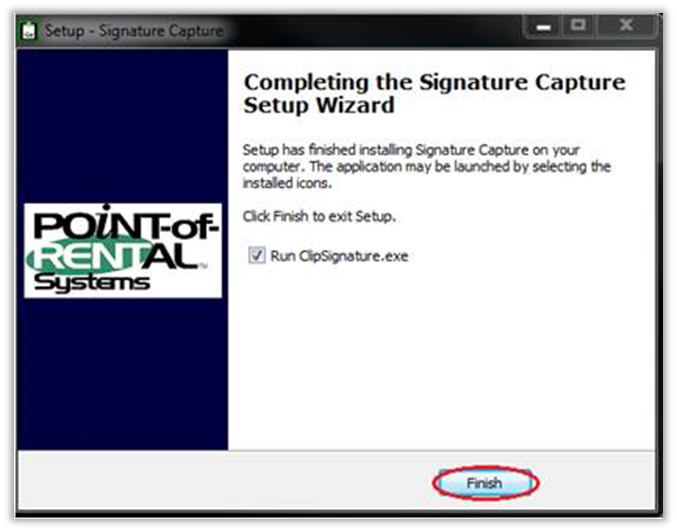Viewport: 677px width, 532px height.
Task: Close the Setup - Signature Capture window
Action: (626, 27)
